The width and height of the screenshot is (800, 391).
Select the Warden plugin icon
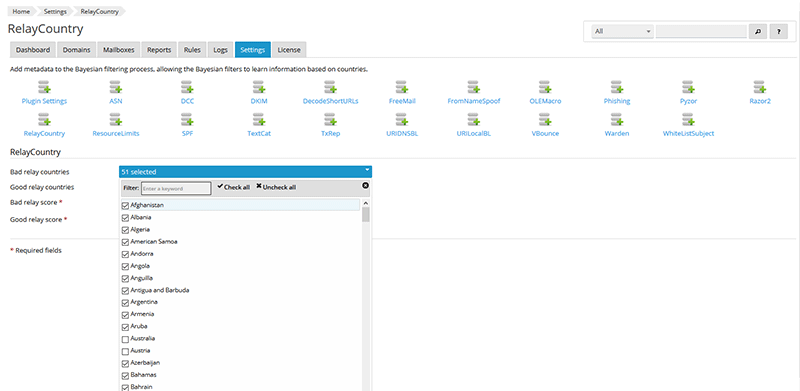click(x=616, y=119)
